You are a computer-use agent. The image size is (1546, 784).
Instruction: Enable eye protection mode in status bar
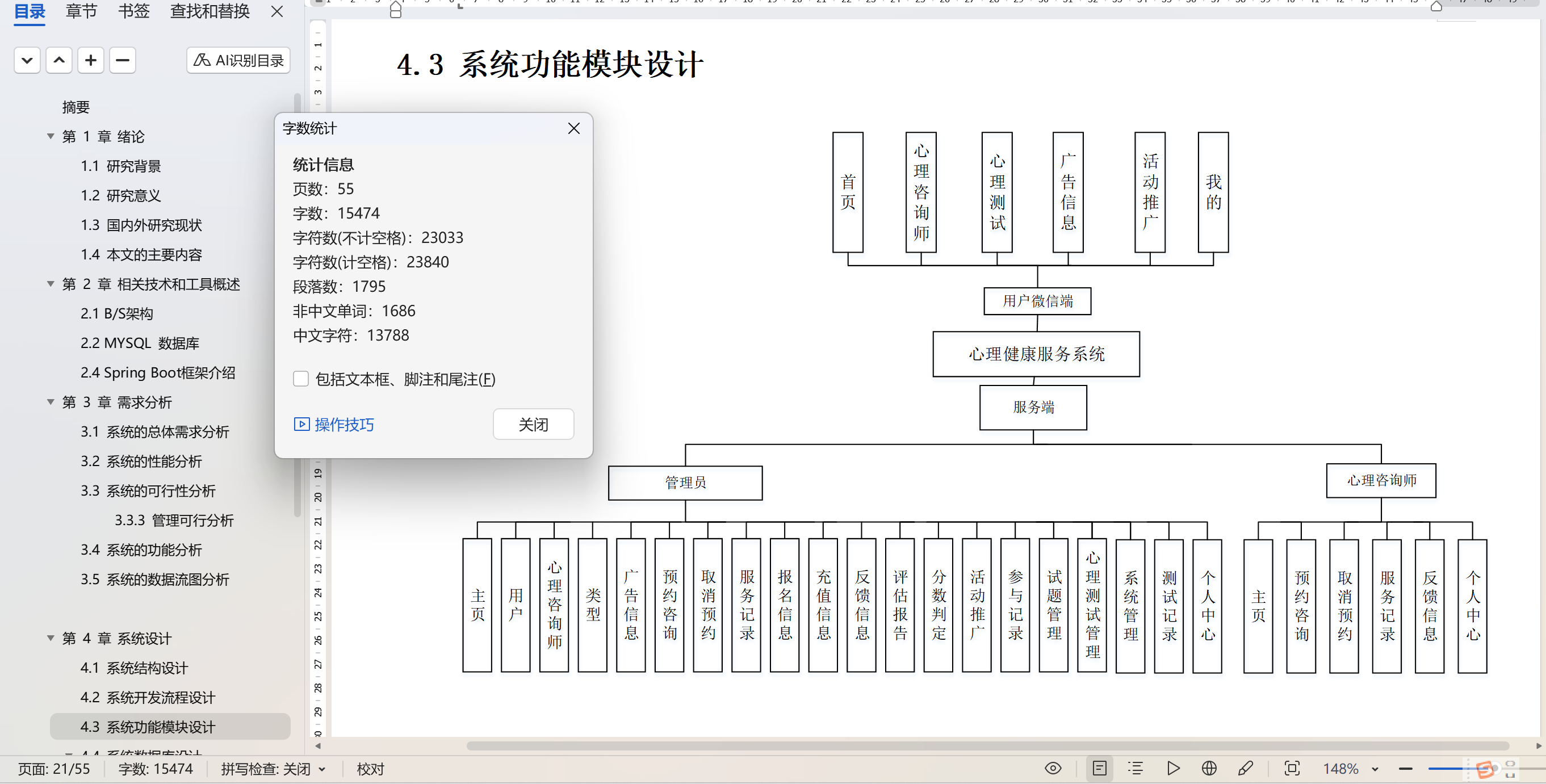click(1053, 769)
